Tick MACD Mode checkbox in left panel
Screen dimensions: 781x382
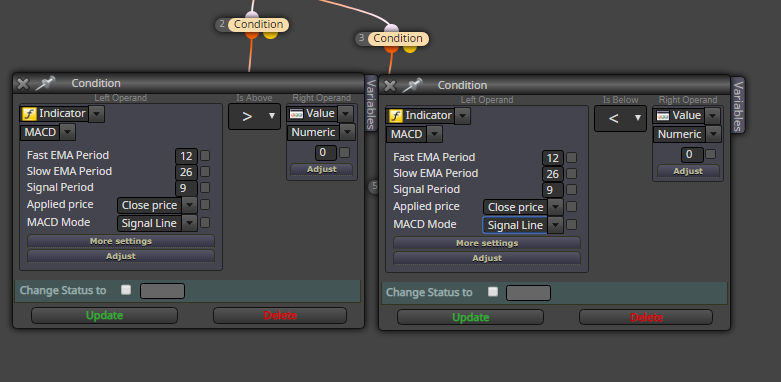pyautogui.click(x=205, y=223)
